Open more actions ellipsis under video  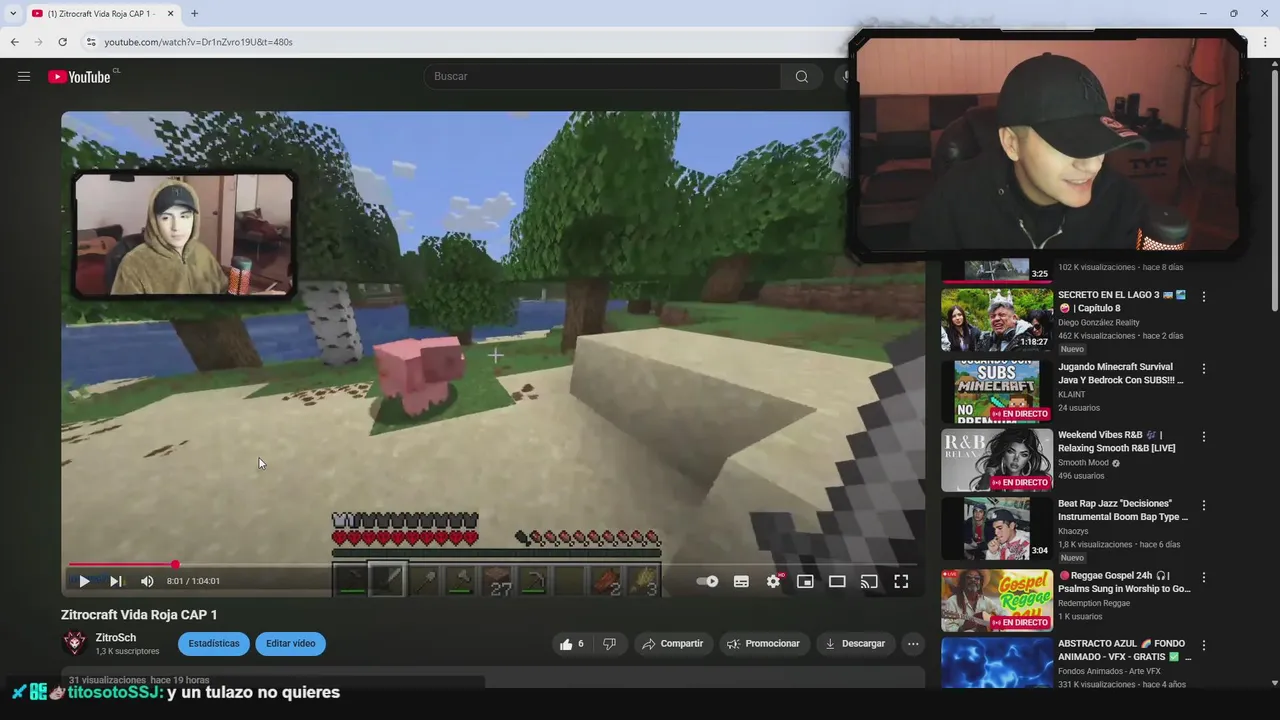(913, 644)
